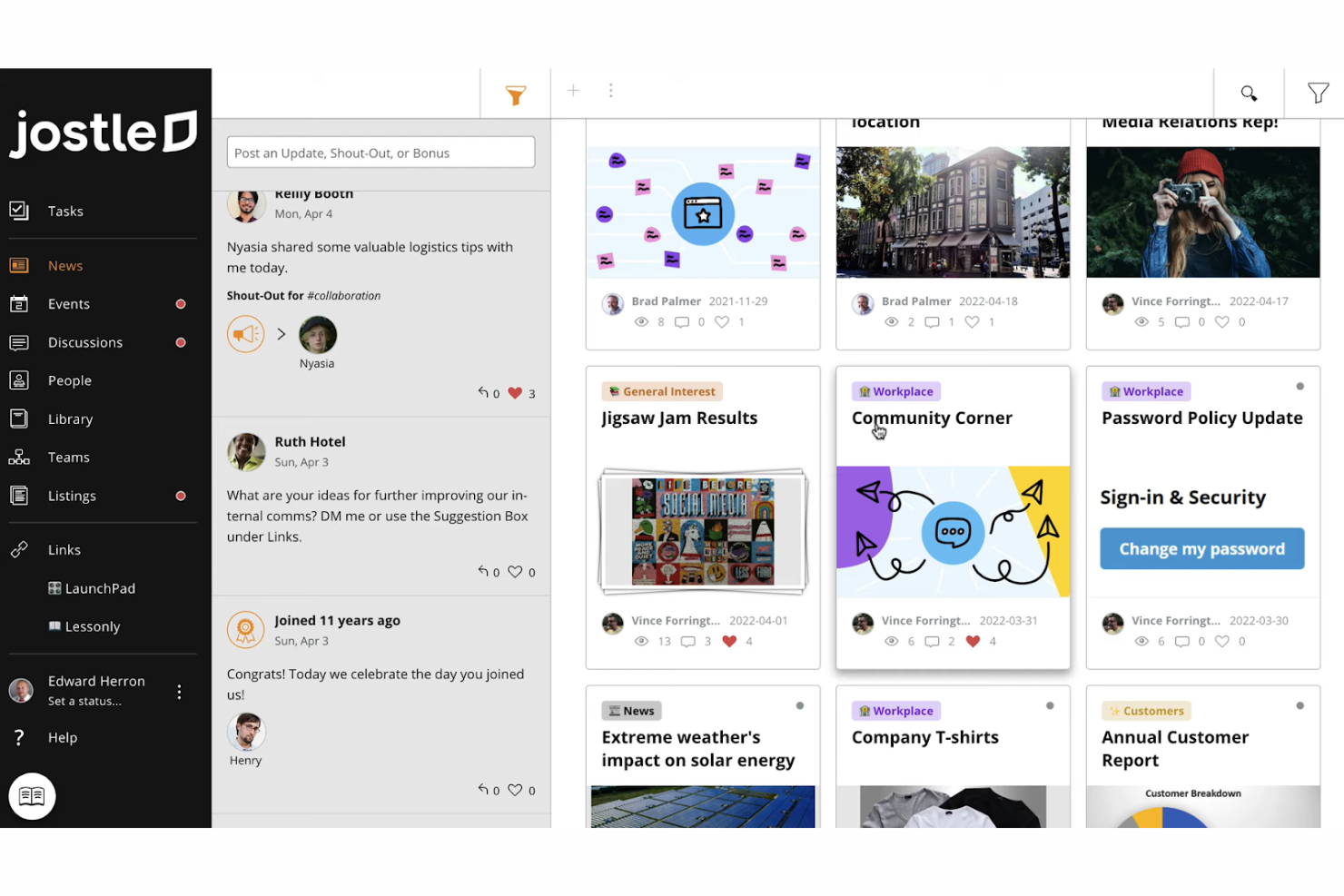The width and height of the screenshot is (1344, 896).
Task: Select the orange filter funnel icon
Action: coord(515,94)
